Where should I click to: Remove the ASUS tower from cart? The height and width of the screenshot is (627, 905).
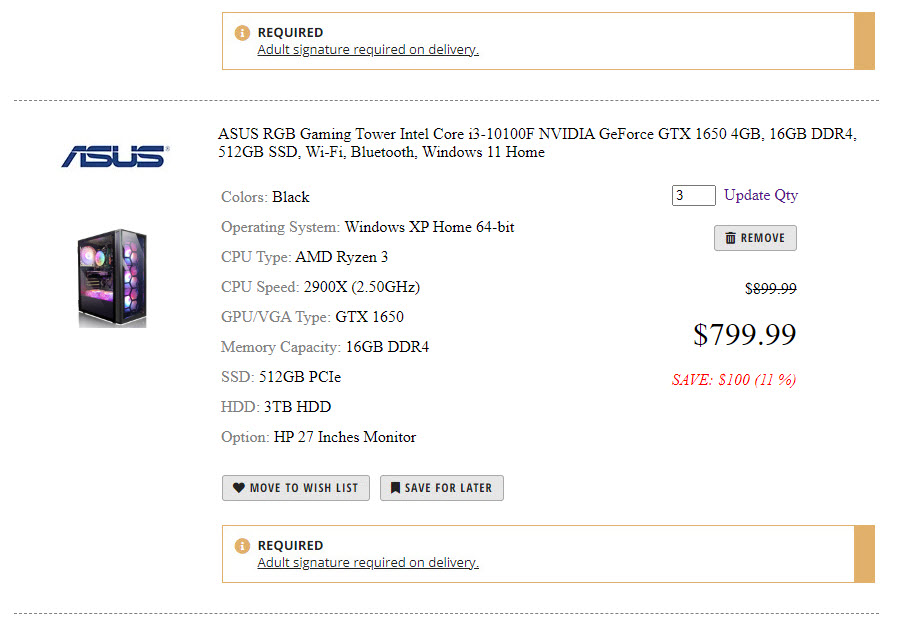755,238
